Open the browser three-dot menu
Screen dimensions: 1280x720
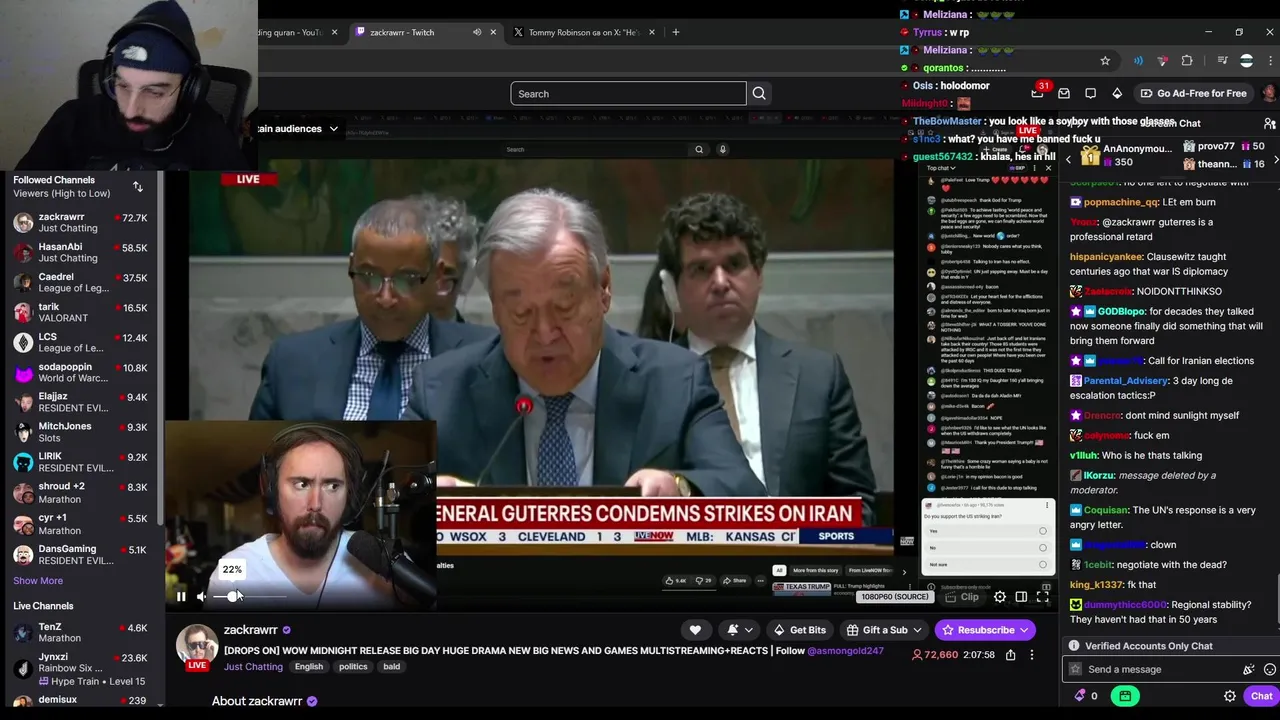[x=1270, y=61]
